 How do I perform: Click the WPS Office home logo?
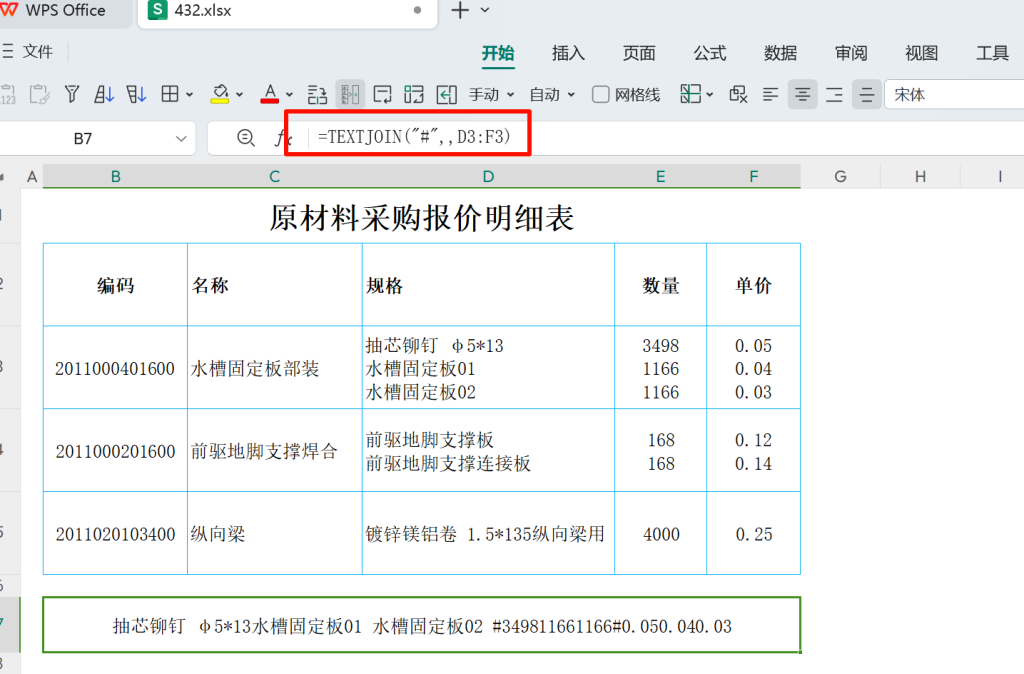click(x=8, y=10)
